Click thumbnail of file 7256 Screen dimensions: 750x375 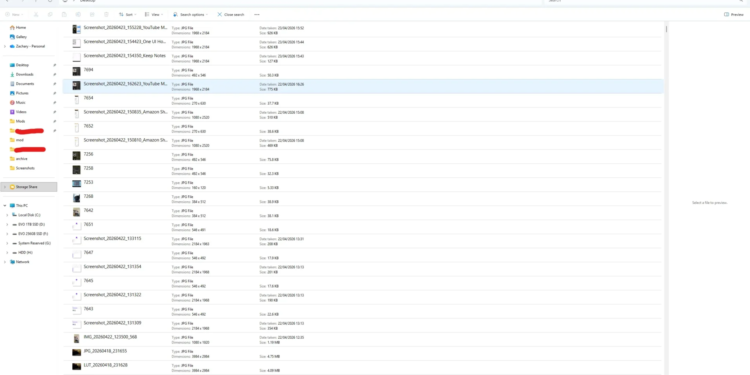[x=76, y=156]
